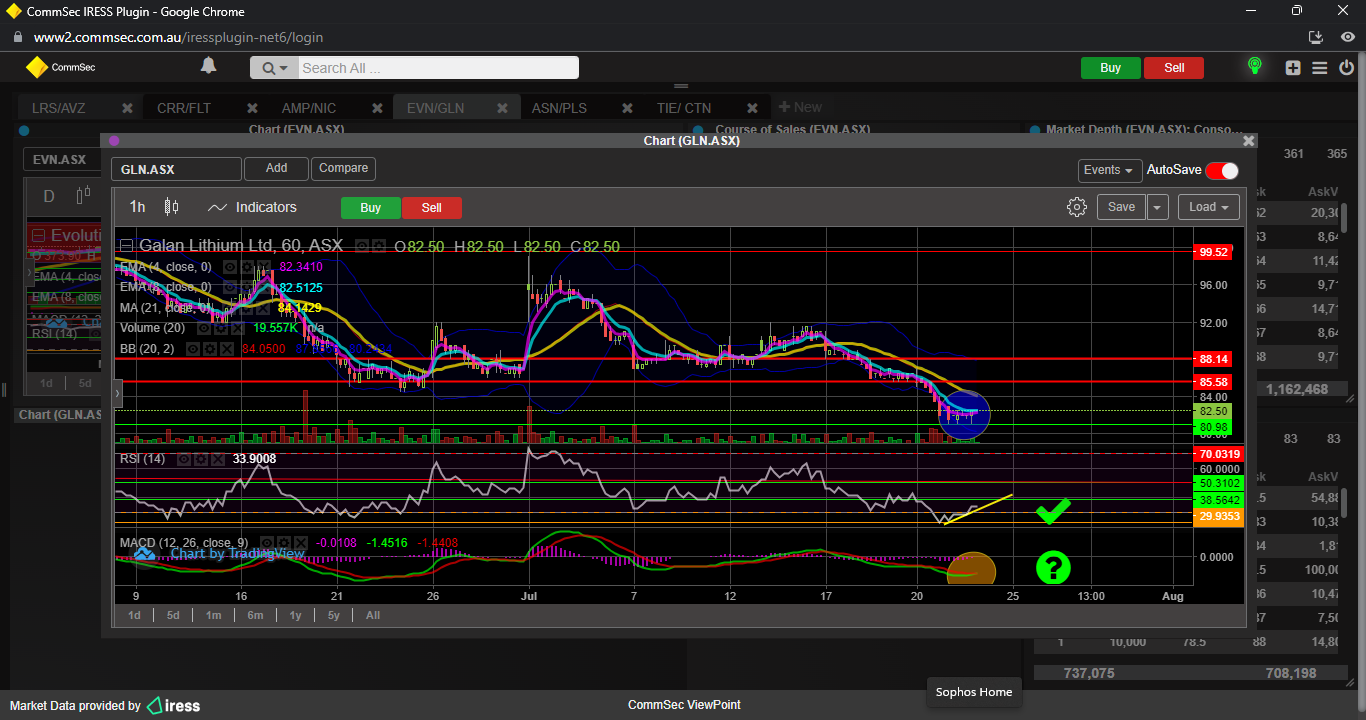Open the 1h interval selector

pyautogui.click(x=137, y=207)
